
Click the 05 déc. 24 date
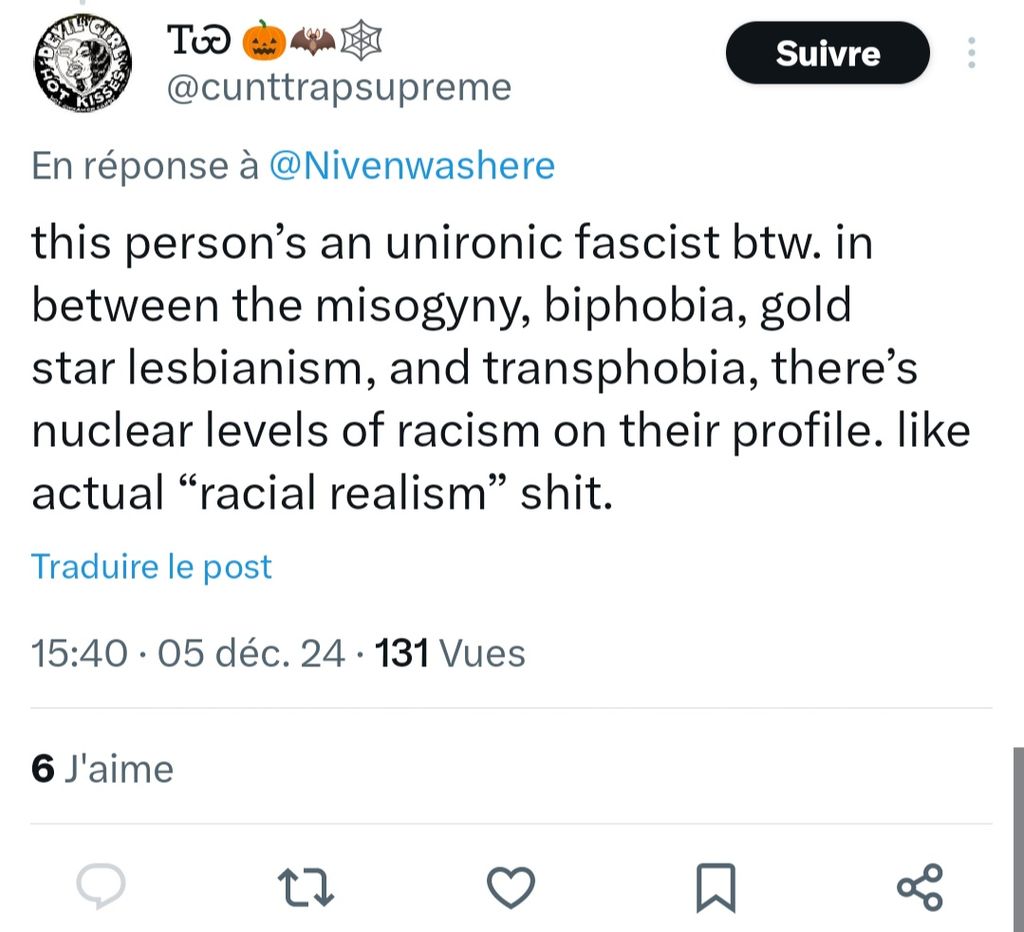pos(251,654)
